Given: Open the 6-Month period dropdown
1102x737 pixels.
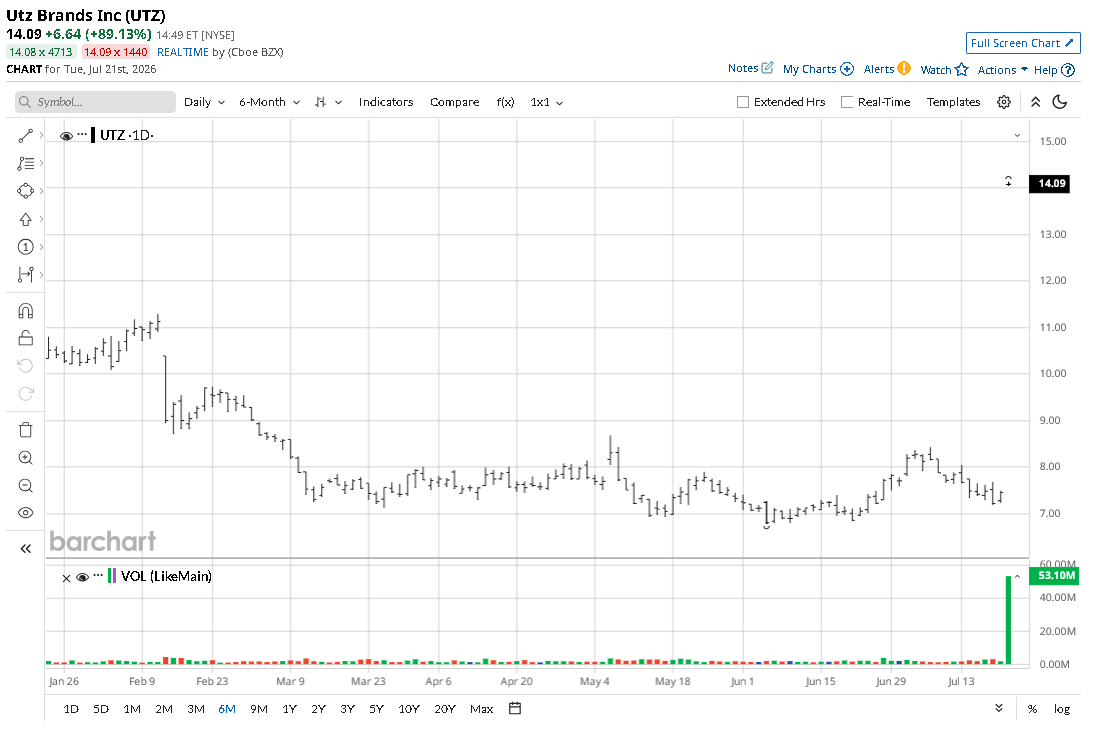Looking at the screenshot, I should pos(269,102).
